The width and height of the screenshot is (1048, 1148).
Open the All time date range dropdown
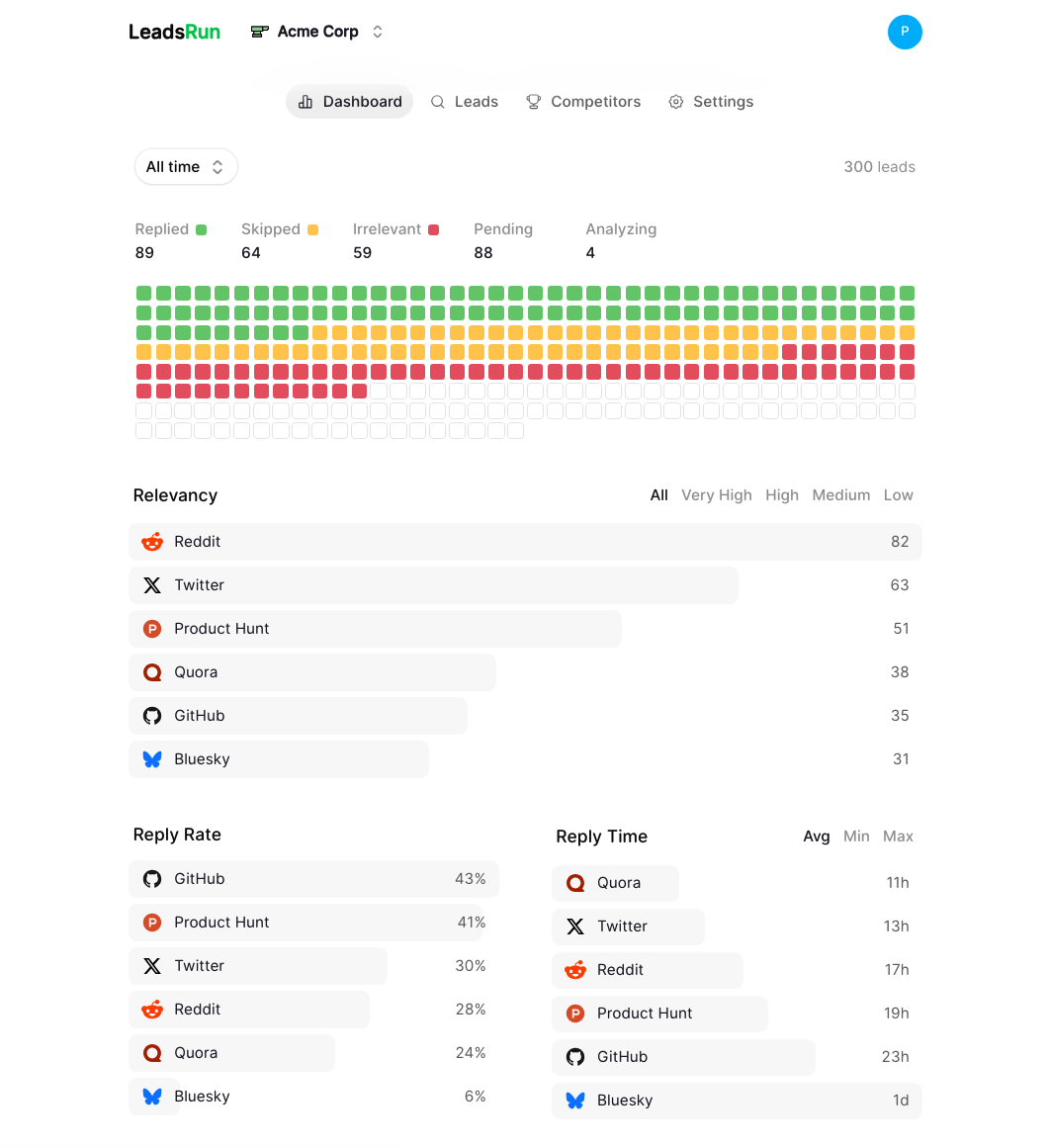point(185,166)
